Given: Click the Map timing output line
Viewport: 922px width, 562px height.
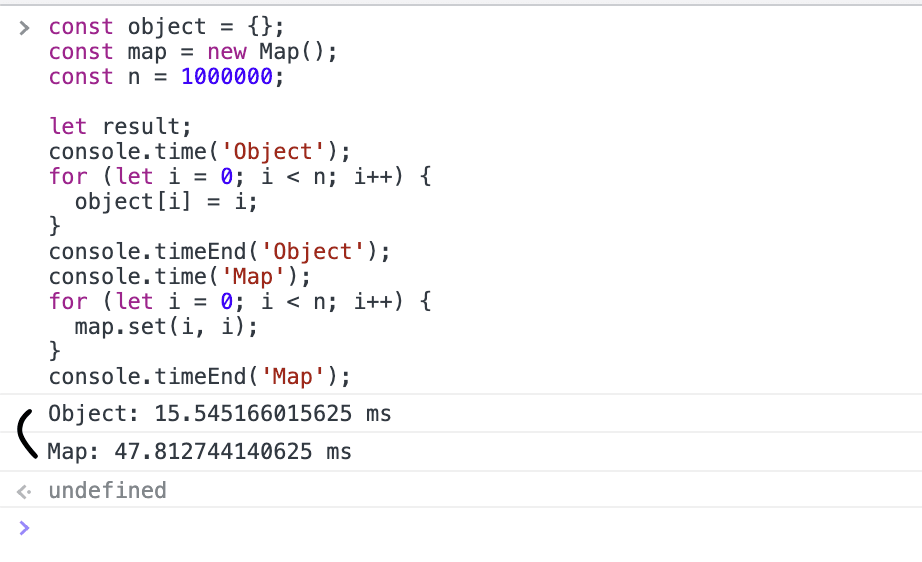Looking at the screenshot, I should click(x=199, y=452).
